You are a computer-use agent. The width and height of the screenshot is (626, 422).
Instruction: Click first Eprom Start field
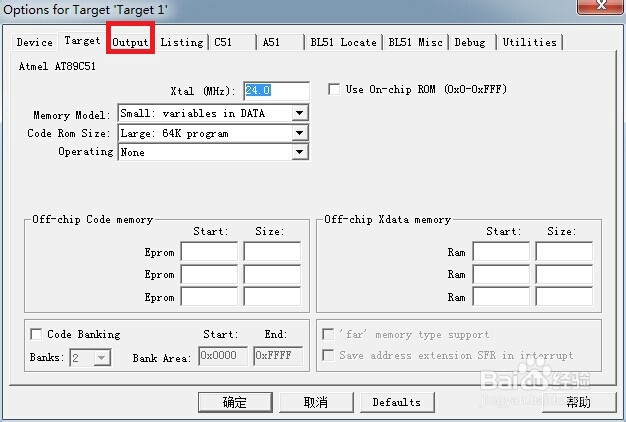(209, 252)
